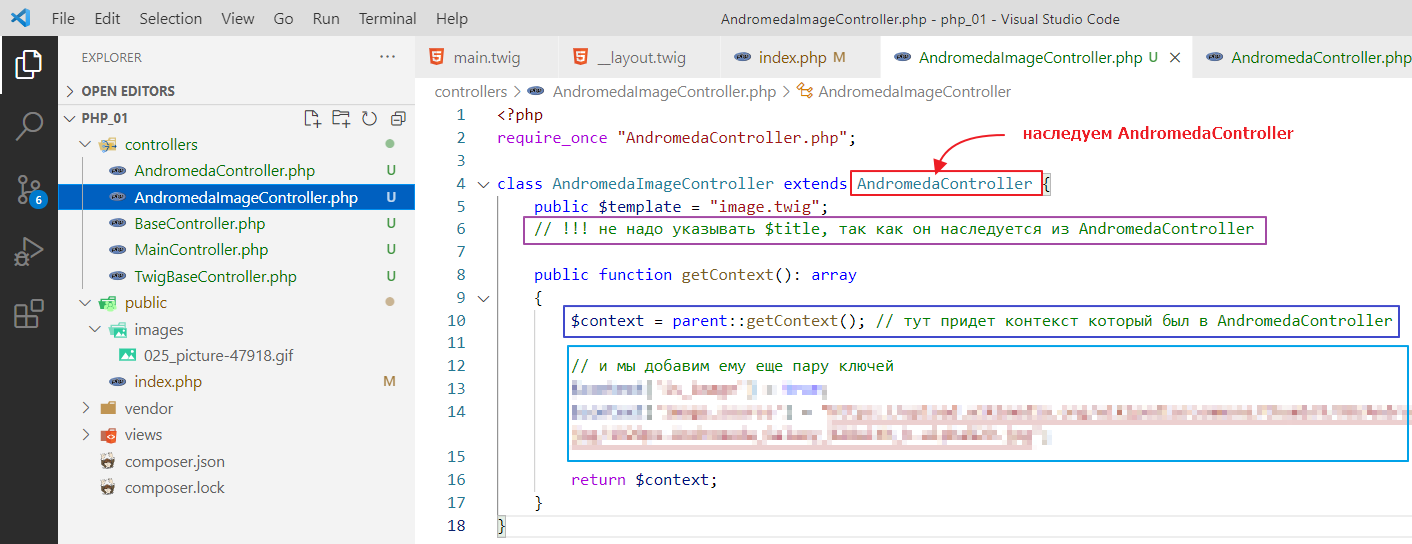Collapse all folders in Explorer
Screen dimensions: 1412x544
[x=397, y=118]
